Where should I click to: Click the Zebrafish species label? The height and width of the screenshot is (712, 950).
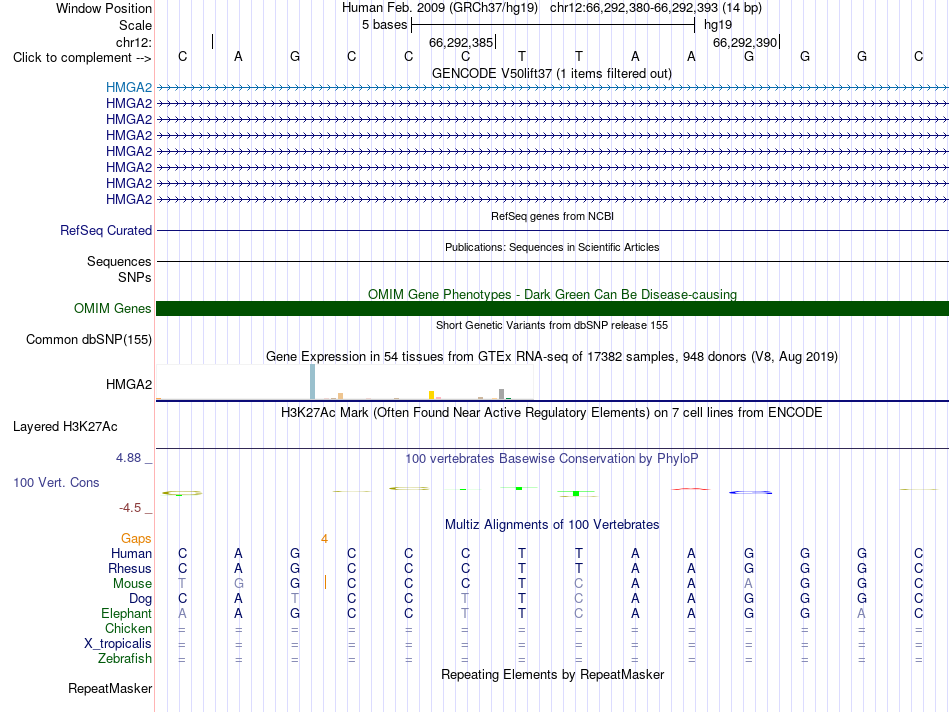pos(125,658)
